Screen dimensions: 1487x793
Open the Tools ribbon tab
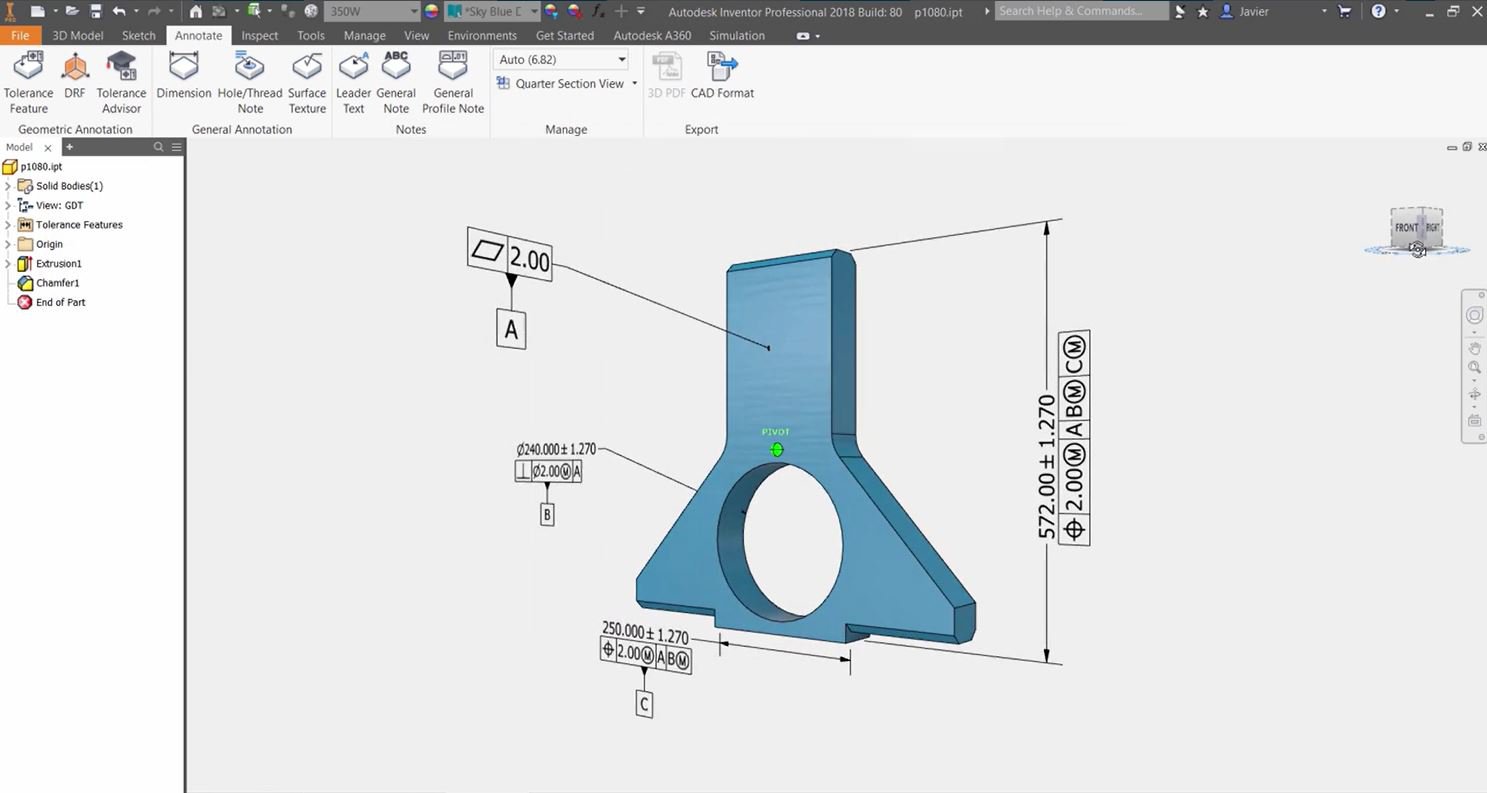(311, 35)
